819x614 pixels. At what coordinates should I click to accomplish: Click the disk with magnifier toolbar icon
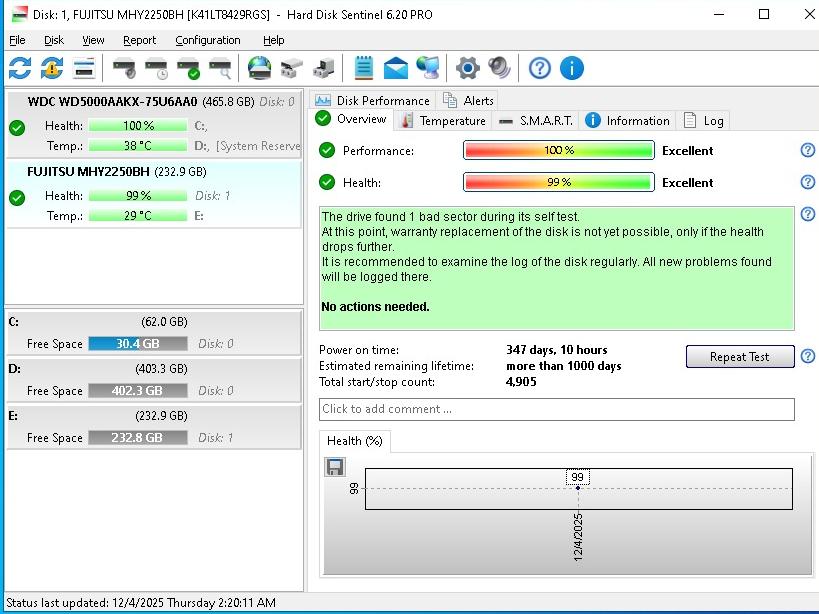point(220,68)
